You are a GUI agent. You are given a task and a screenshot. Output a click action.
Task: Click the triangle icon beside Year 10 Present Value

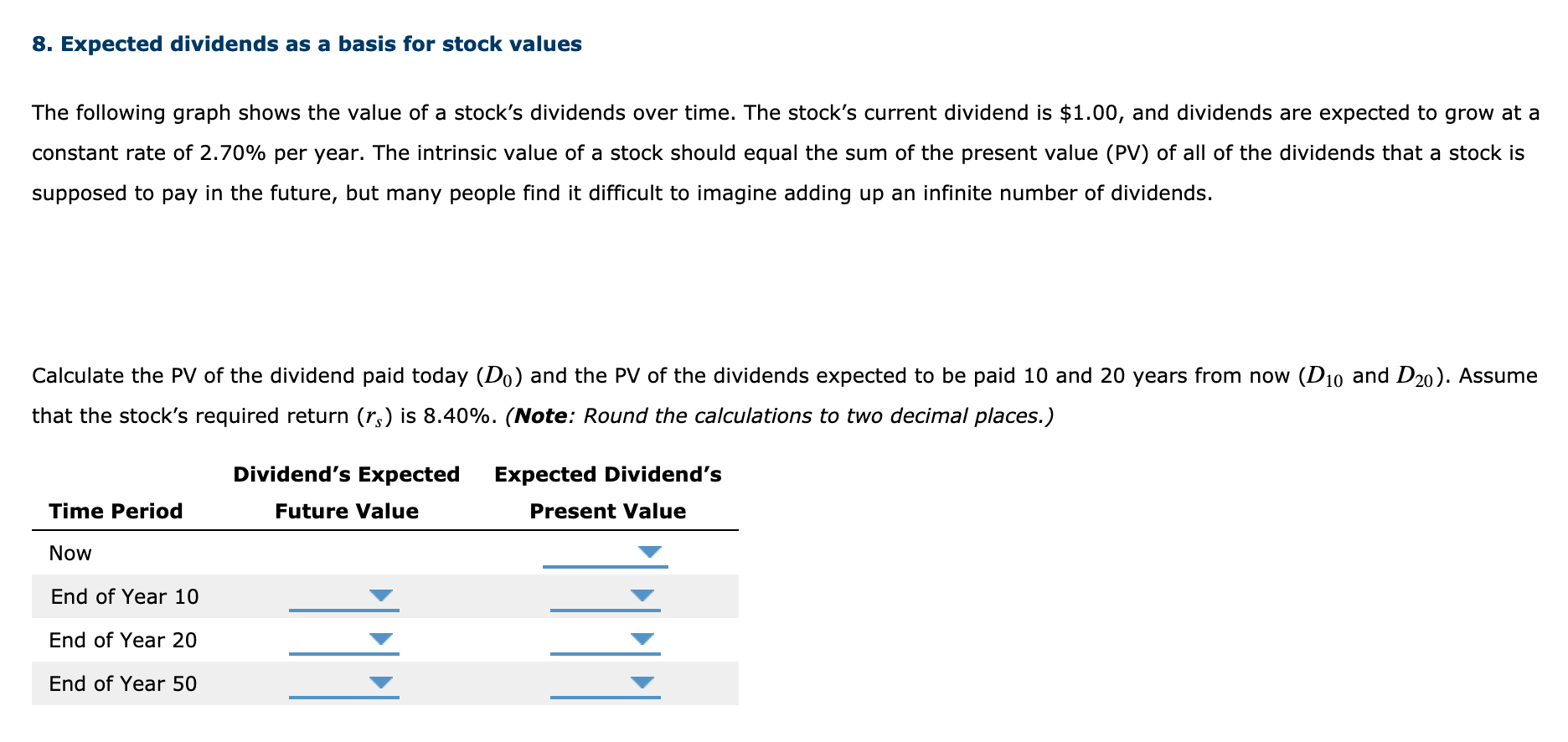[642, 595]
